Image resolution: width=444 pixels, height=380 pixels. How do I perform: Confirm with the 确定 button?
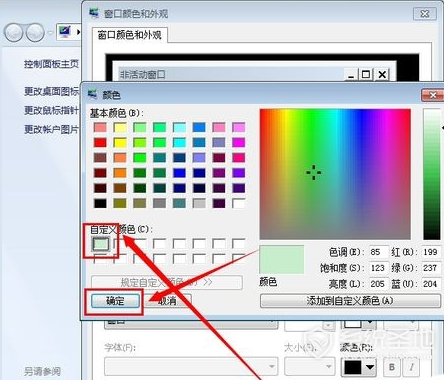coord(115,301)
